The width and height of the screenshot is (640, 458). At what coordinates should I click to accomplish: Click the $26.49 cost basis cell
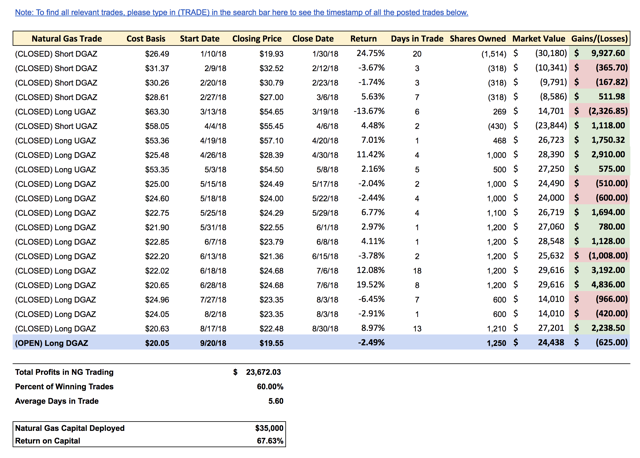pyautogui.click(x=157, y=54)
